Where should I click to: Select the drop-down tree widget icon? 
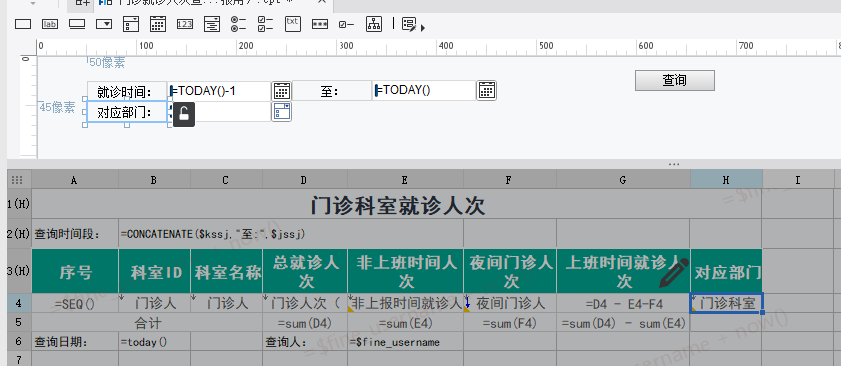pyautogui.click(x=212, y=24)
